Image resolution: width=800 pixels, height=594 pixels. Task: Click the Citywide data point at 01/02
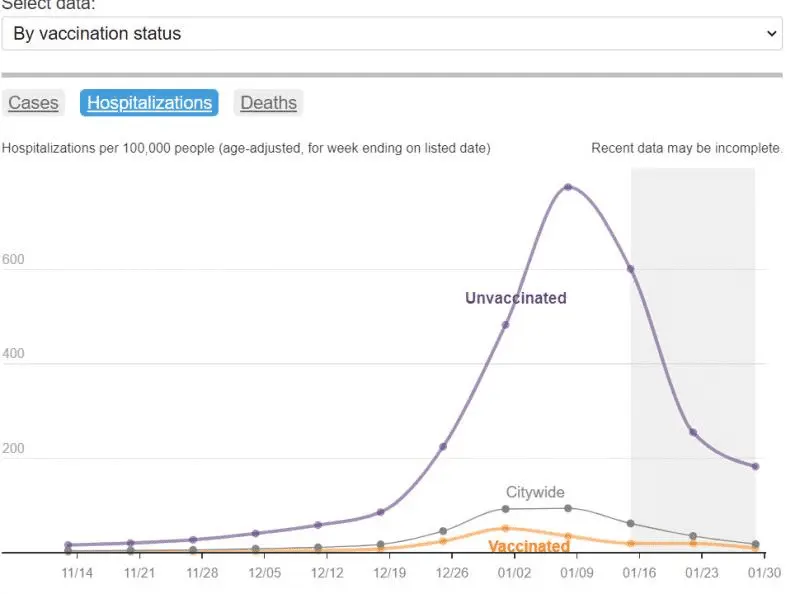click(x=506, y=509)
